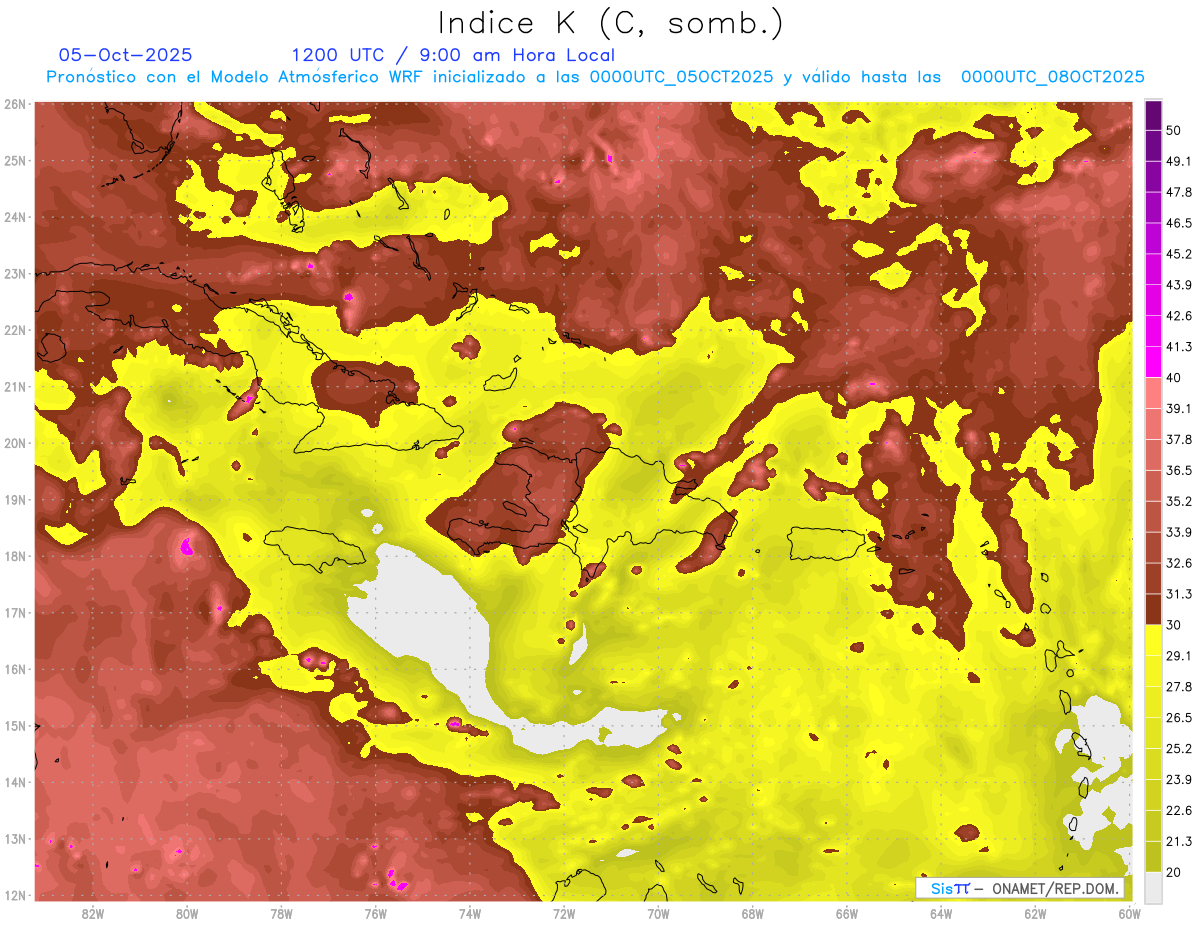Click the longitude label "82W"

coord(93,914)
